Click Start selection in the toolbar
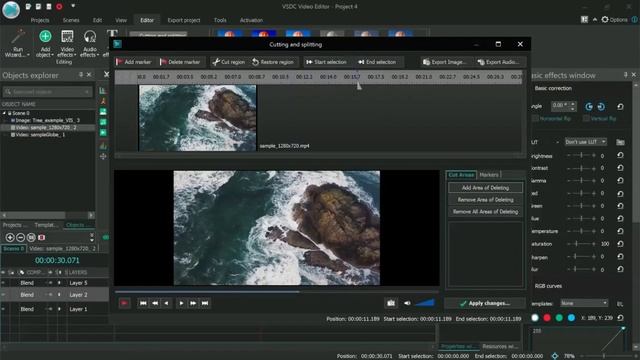 [x=326, y=62]
